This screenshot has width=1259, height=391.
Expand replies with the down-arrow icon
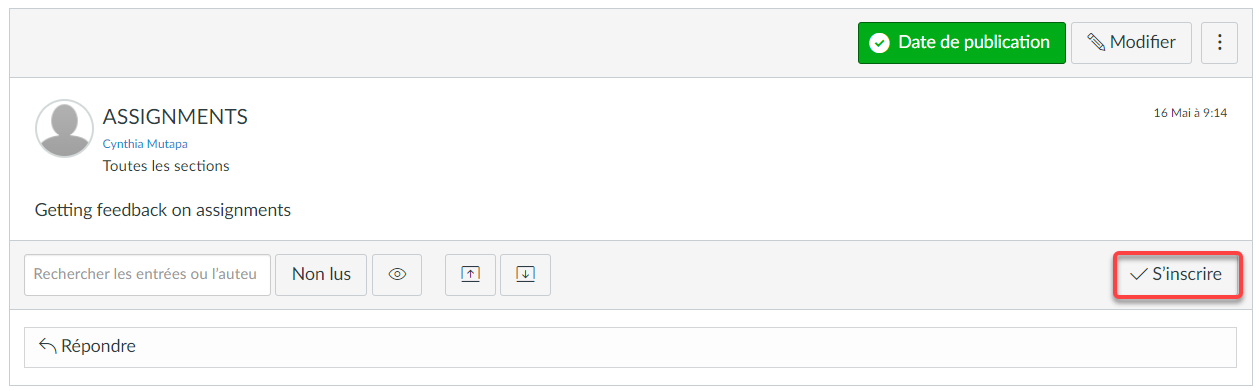[525, 274]
